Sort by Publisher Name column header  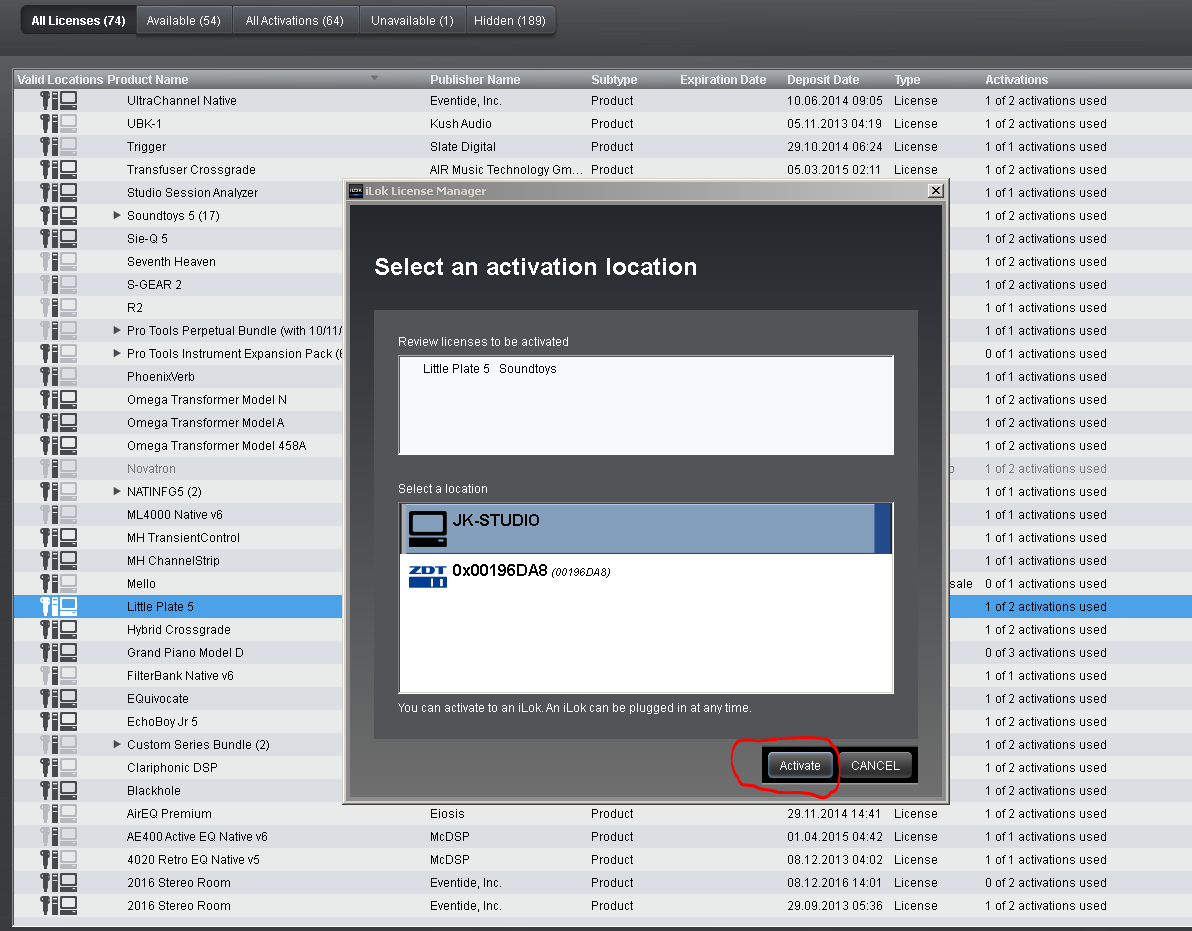[475, 80]
